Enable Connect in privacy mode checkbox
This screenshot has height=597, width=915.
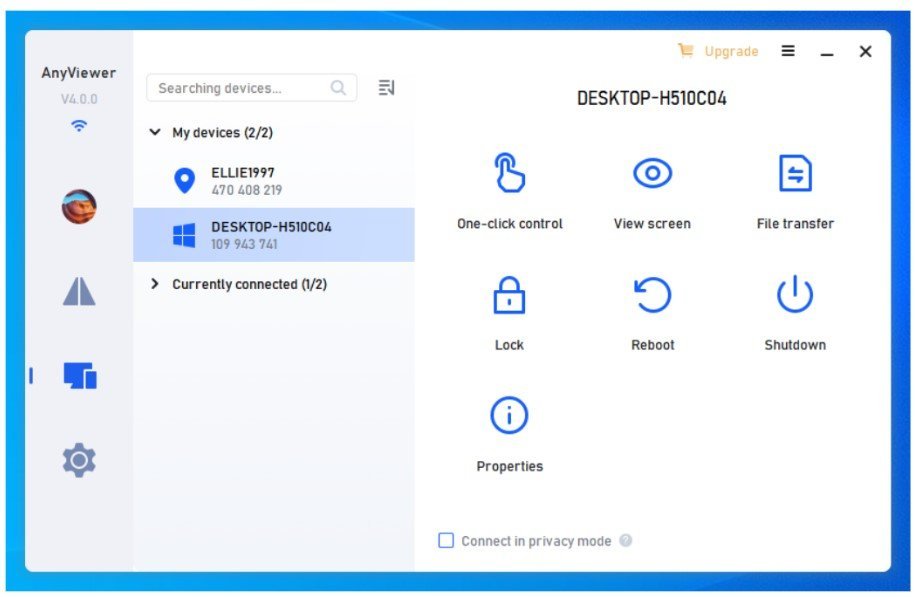pyautogui.click(x=446, y=541)
